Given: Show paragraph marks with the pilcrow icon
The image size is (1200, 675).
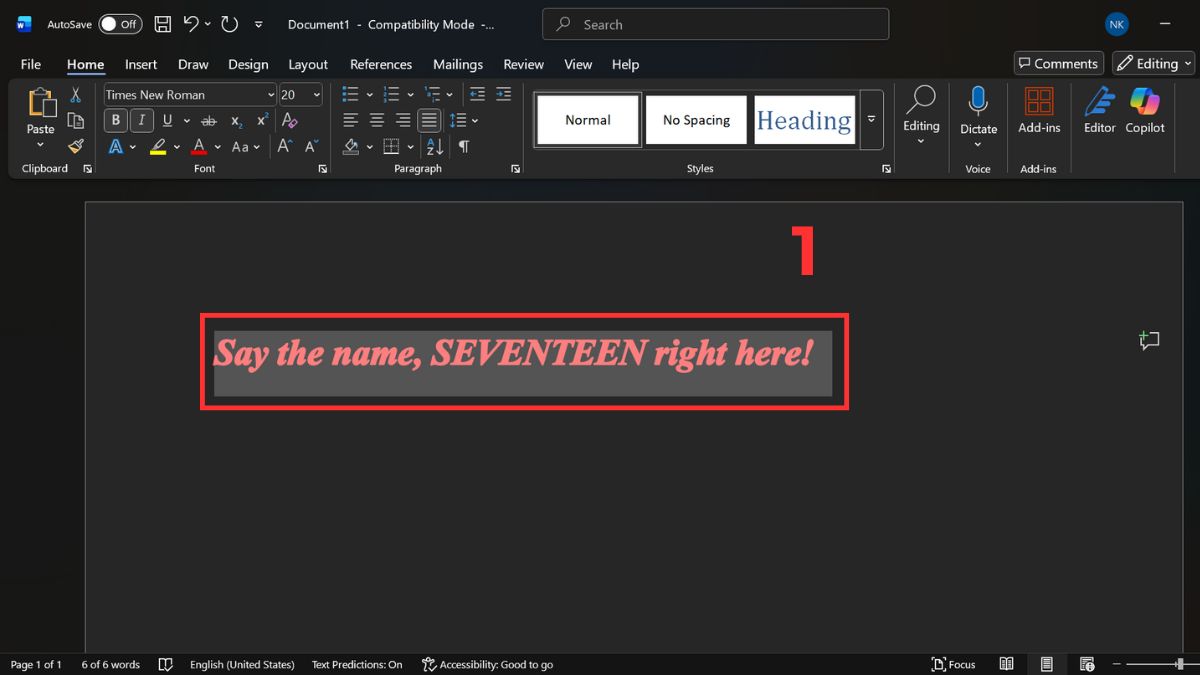Looking at the screenshot, I should 463,146.
